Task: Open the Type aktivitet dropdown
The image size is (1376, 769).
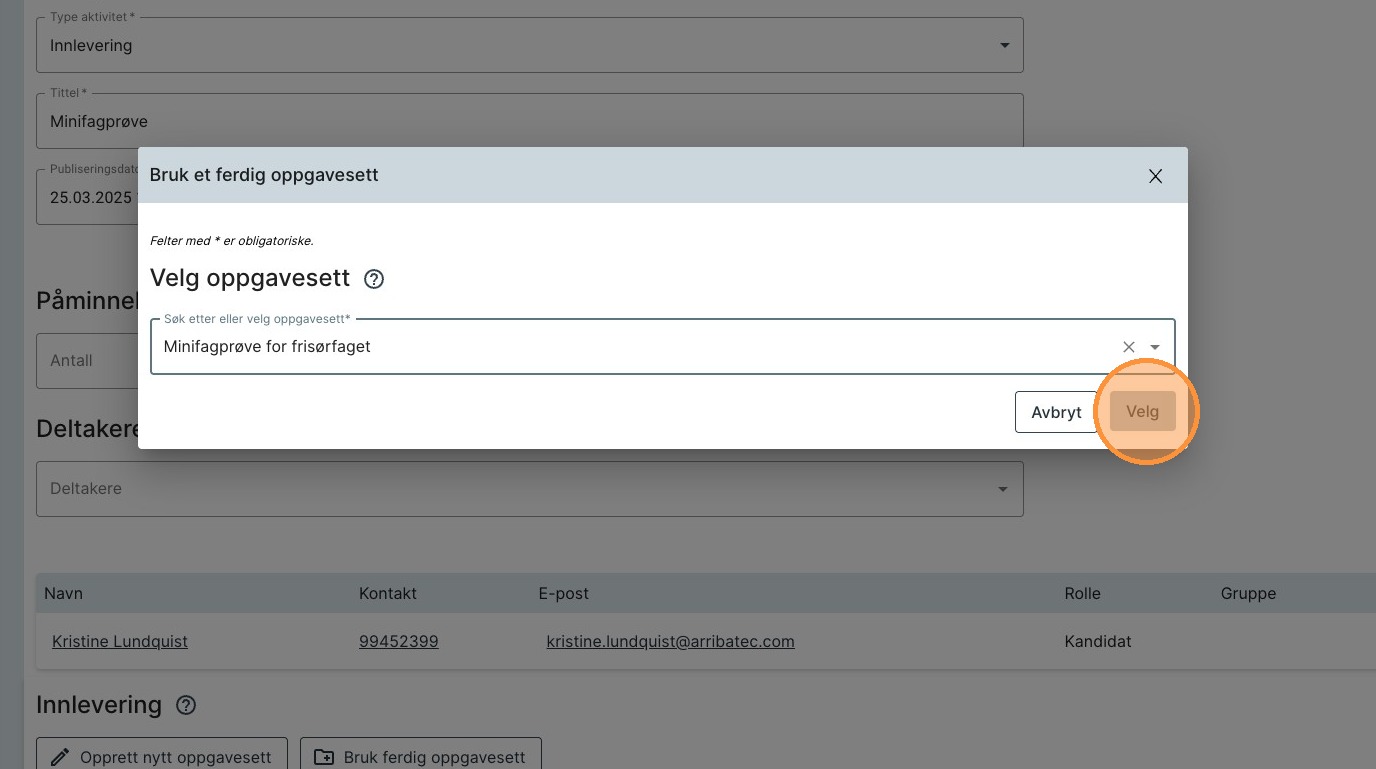Action: [x=1004, y=46]
